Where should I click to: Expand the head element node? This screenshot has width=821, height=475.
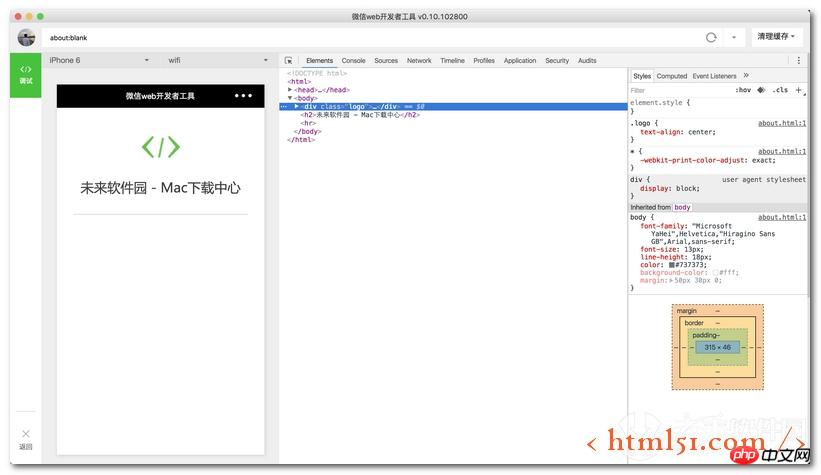pyautogui.click(x=290, y=90)
